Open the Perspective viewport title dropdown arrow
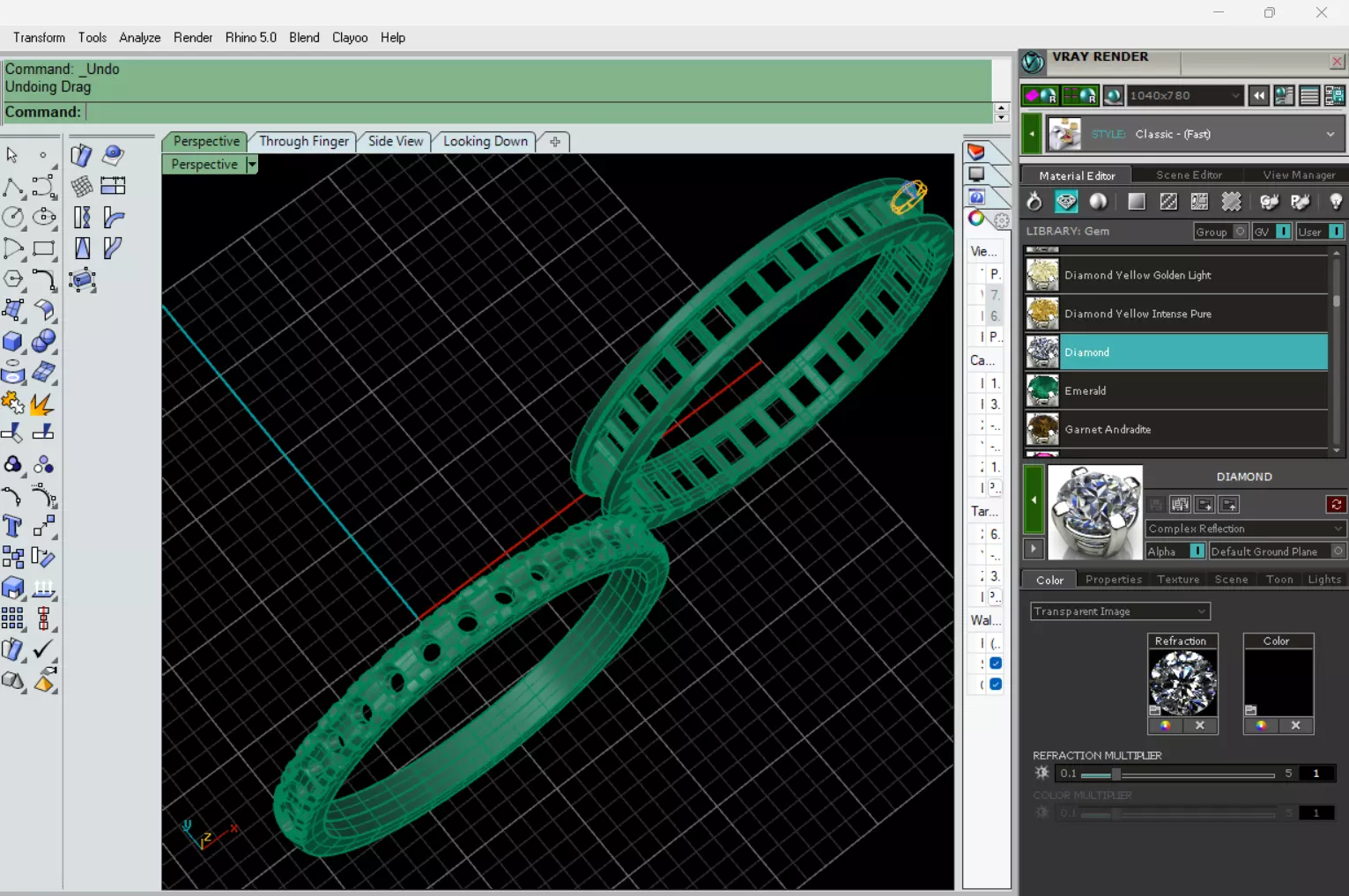 click(x=252, y=164)
